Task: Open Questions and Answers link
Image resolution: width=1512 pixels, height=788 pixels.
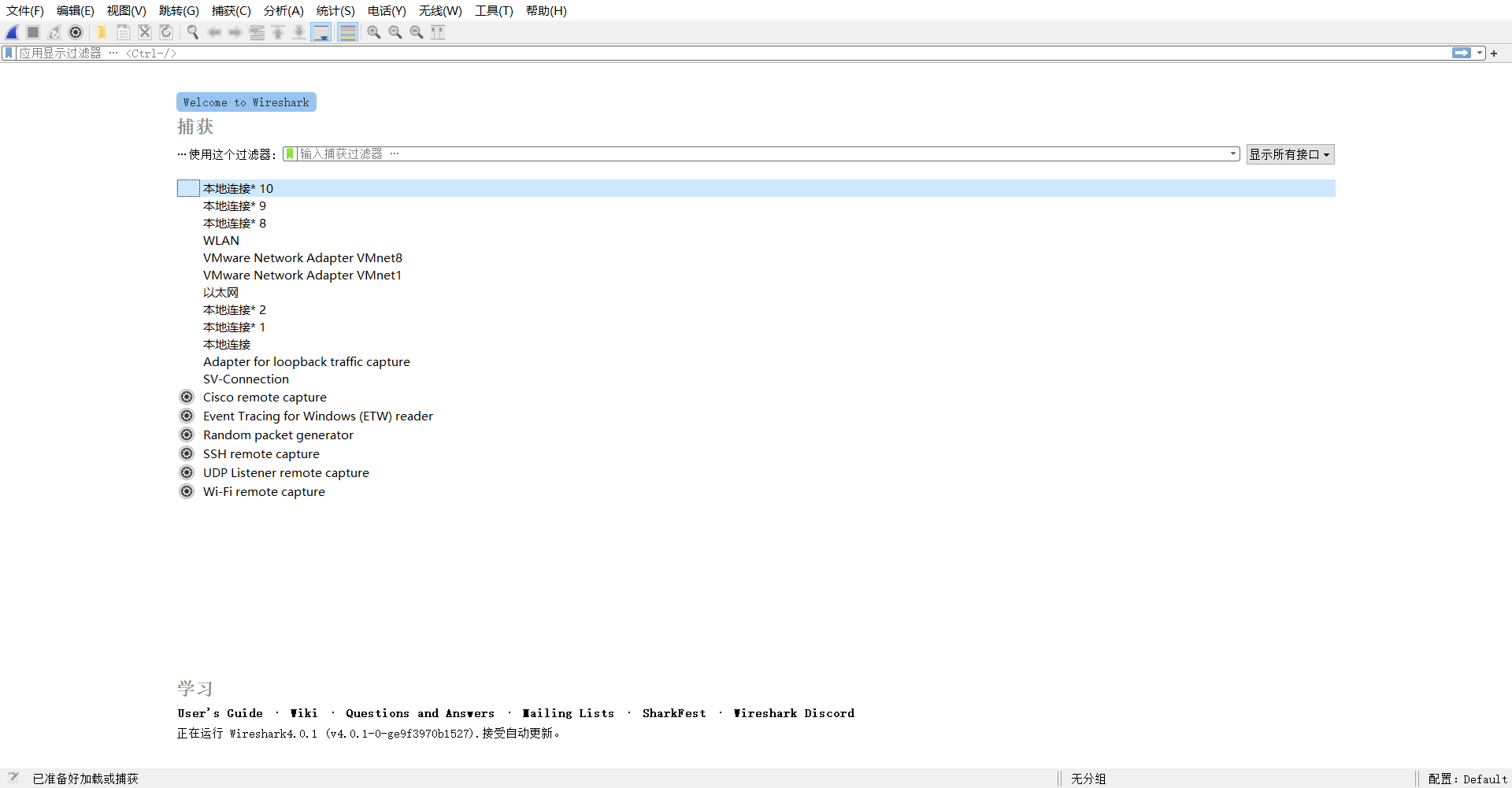Action: pos(420,713)
